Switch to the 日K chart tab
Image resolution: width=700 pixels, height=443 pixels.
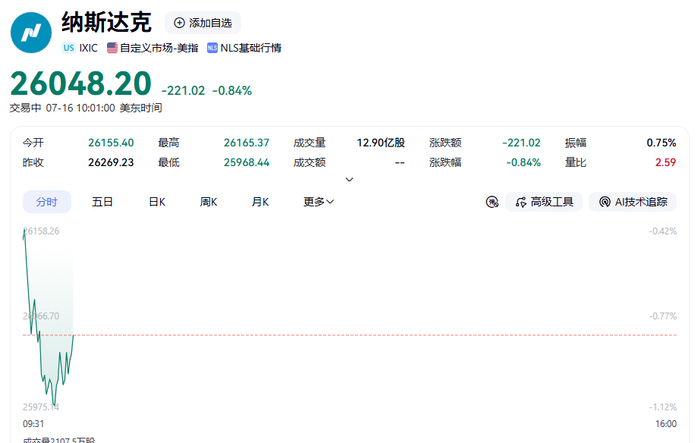pos(157,202)
